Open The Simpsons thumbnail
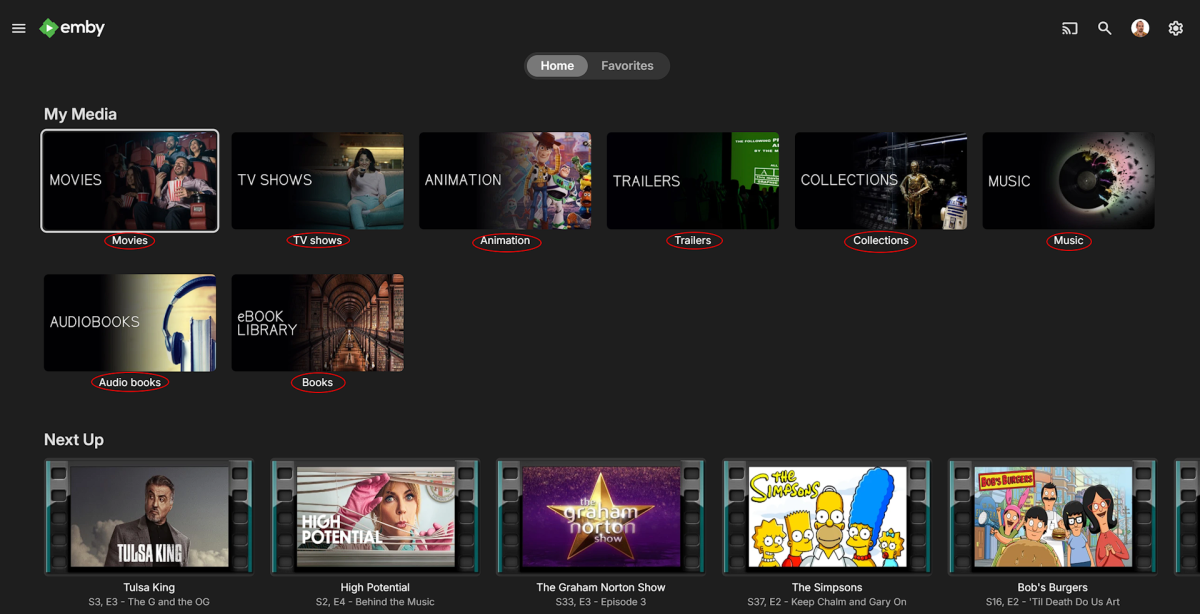This screenshot has width=1200, height=614. [x=827, y=517]
